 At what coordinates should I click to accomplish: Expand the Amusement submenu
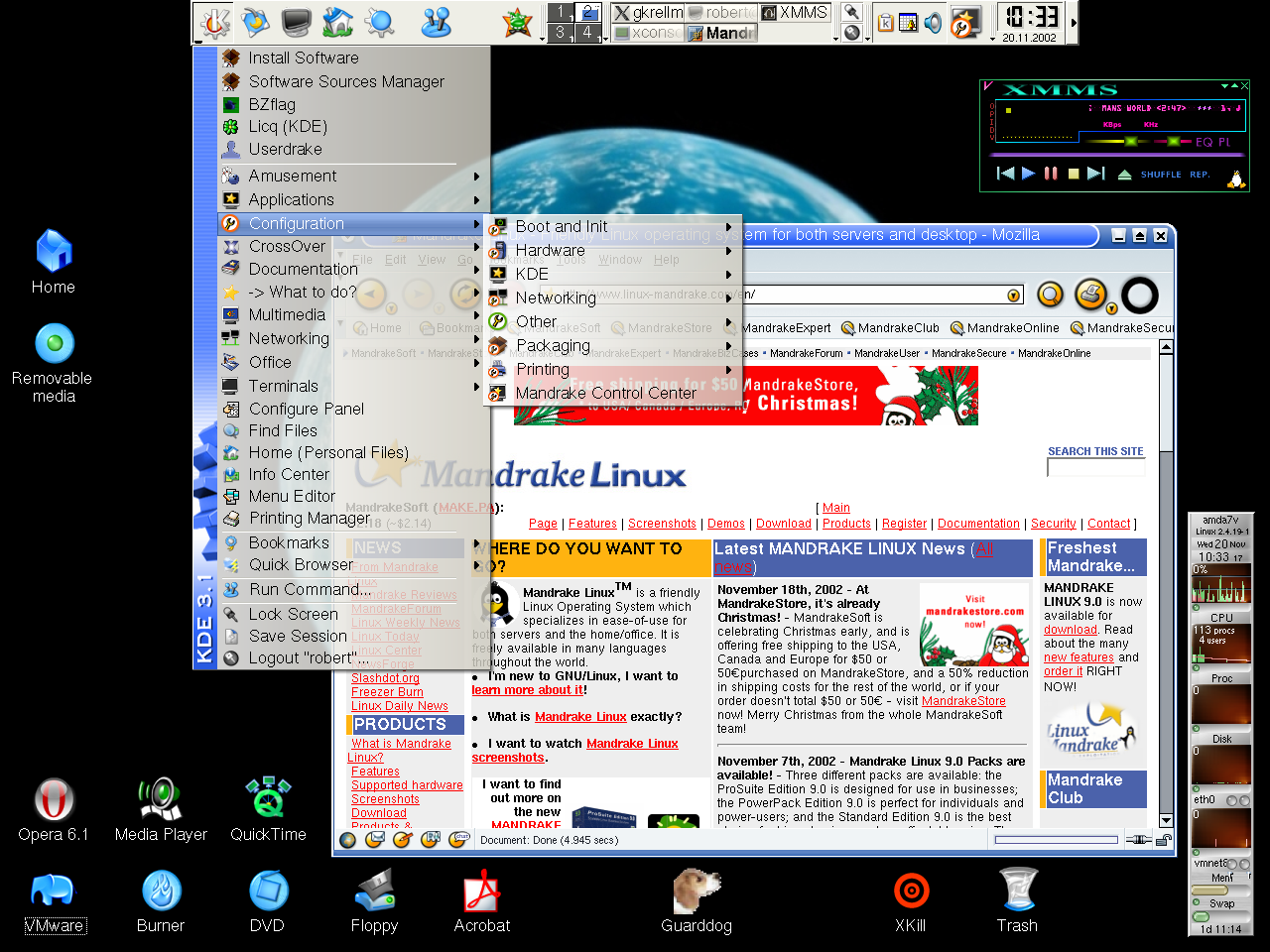pos(353,176)
